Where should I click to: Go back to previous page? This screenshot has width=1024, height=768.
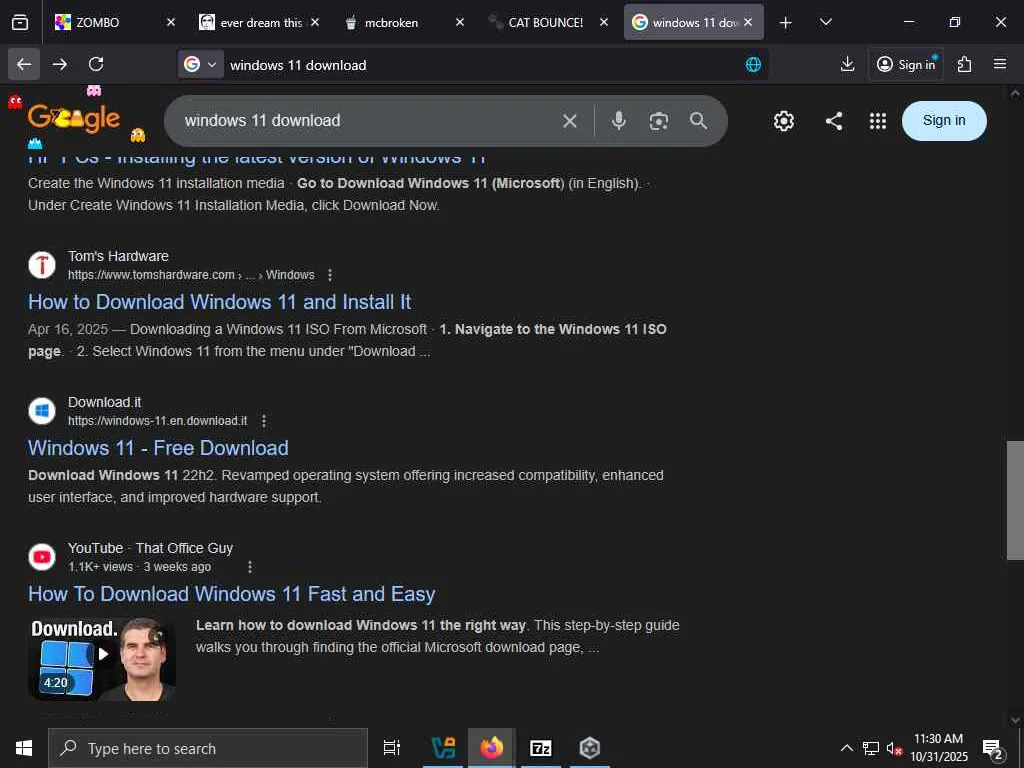pyautogui.click(x=24, y=64)
